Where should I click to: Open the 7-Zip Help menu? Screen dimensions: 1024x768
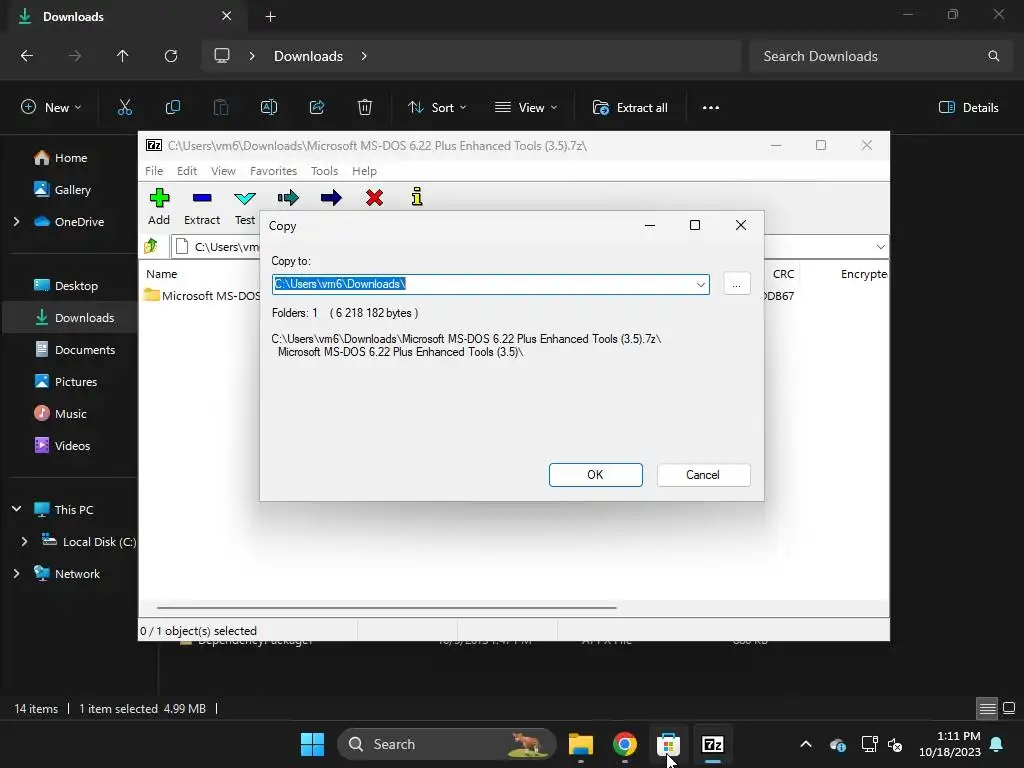[x=364, y=171]
